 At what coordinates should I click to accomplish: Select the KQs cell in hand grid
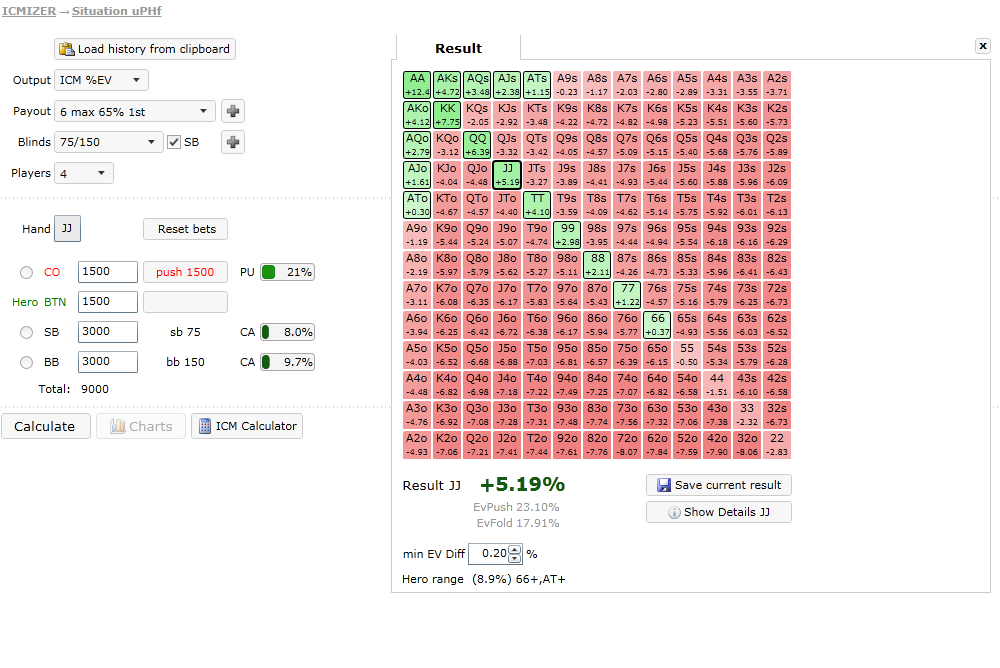click(x=477, y=115)
